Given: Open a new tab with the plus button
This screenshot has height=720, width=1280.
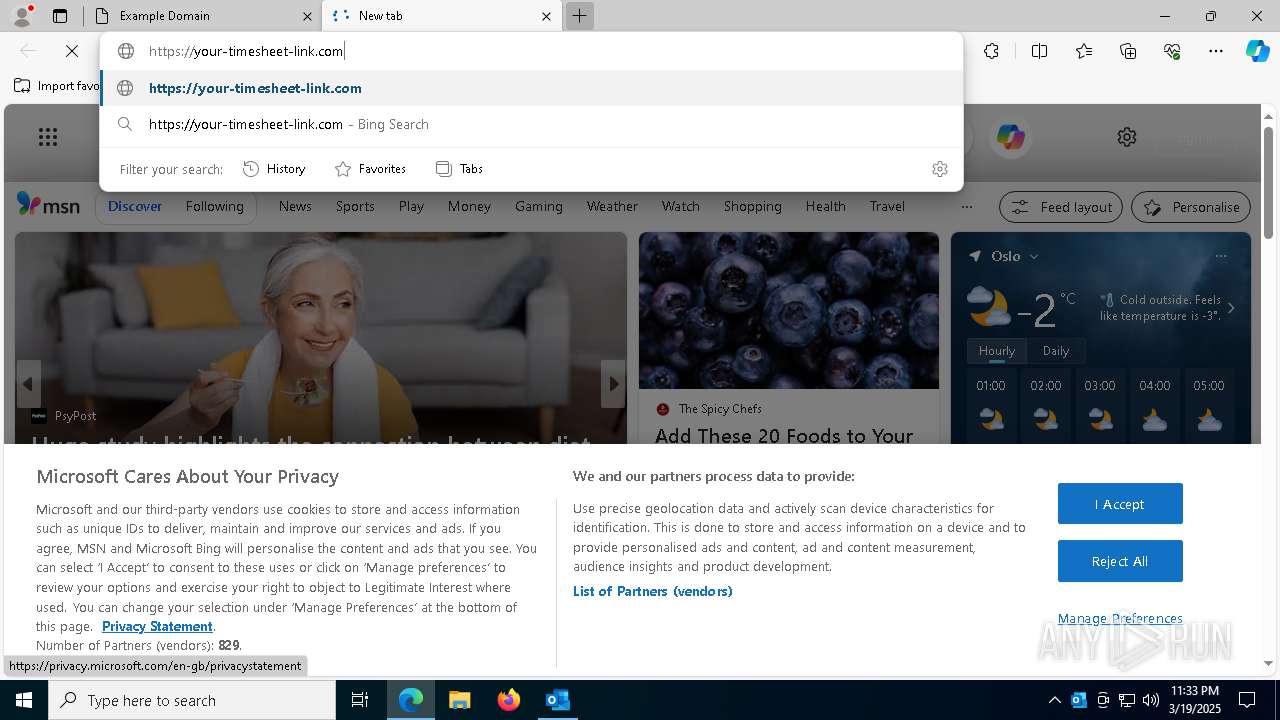Looking at the screenshot, I should (x=579, y=16).
